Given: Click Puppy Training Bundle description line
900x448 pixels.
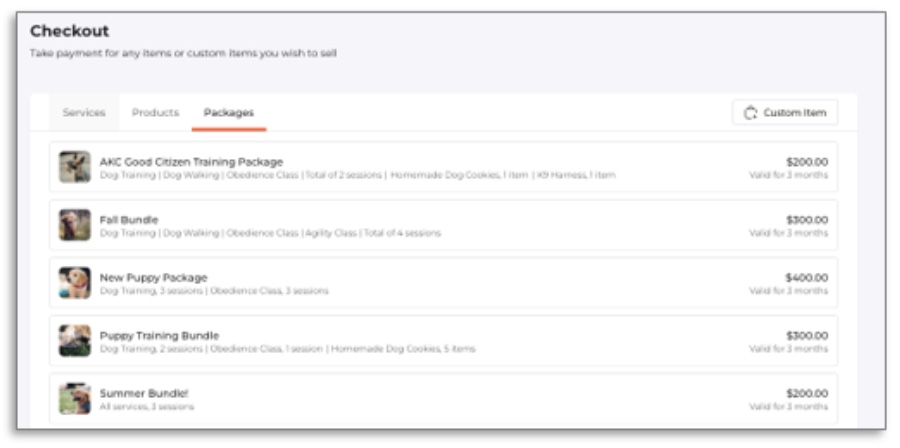Looking at the screenshot, I should 288,349.
